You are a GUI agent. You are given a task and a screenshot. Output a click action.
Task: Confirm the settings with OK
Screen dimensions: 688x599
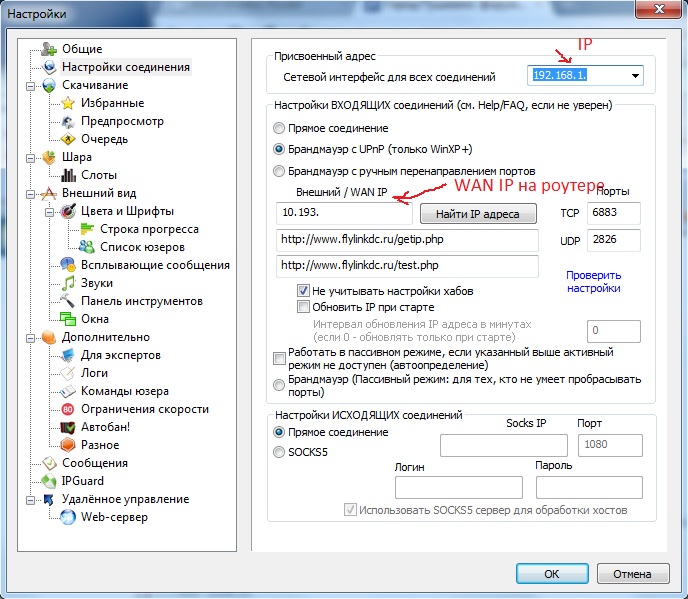pyautogui.click(x=551, y=574)
